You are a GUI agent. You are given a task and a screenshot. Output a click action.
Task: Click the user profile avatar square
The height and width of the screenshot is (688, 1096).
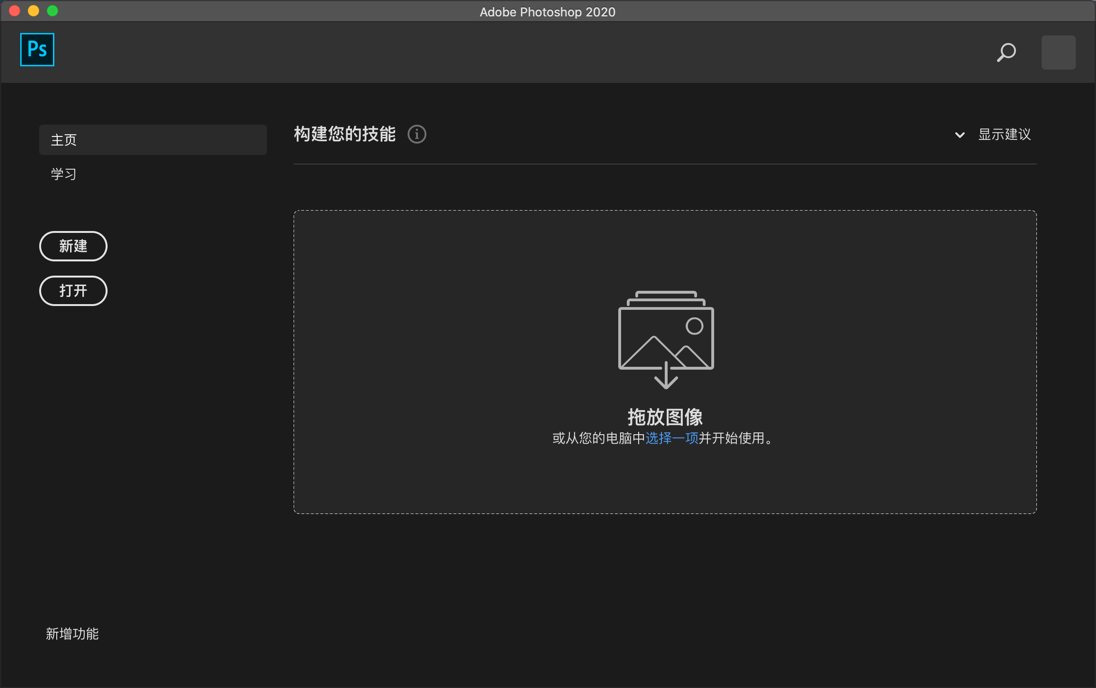[x=1058, y=53]
